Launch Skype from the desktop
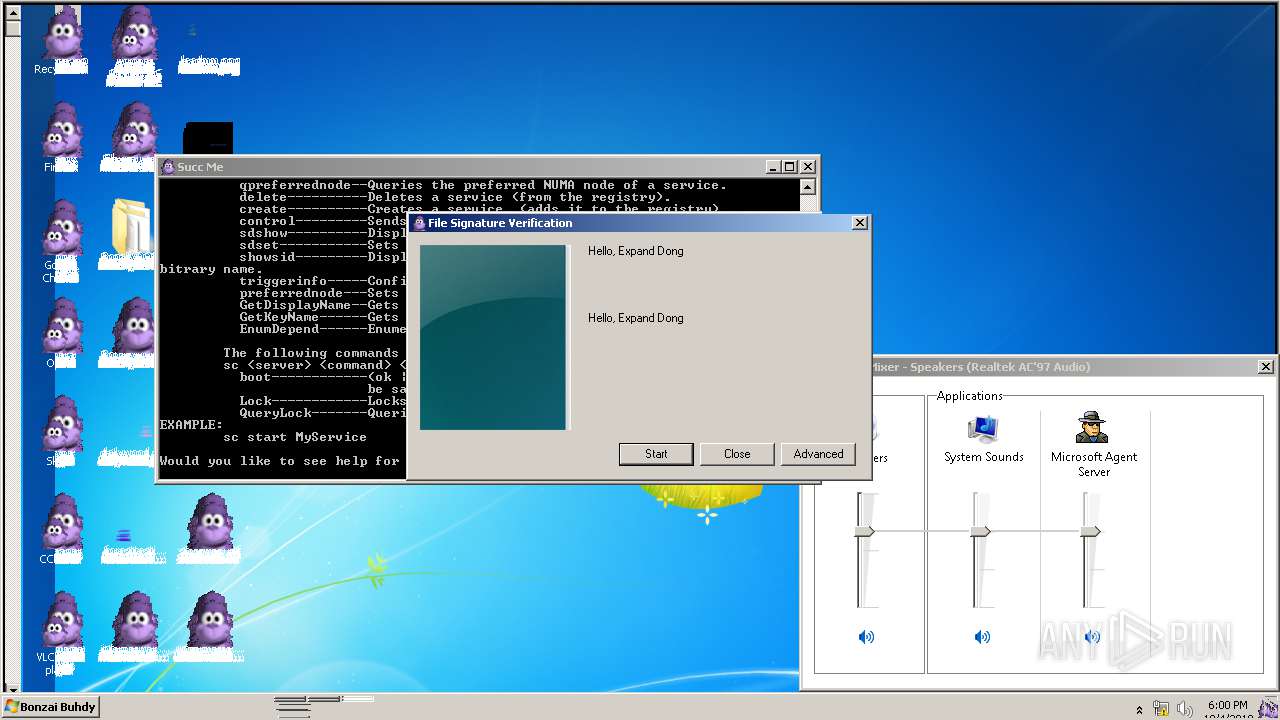The width and height of the screenshot is (1280, 720). click(x=64, y=430)
